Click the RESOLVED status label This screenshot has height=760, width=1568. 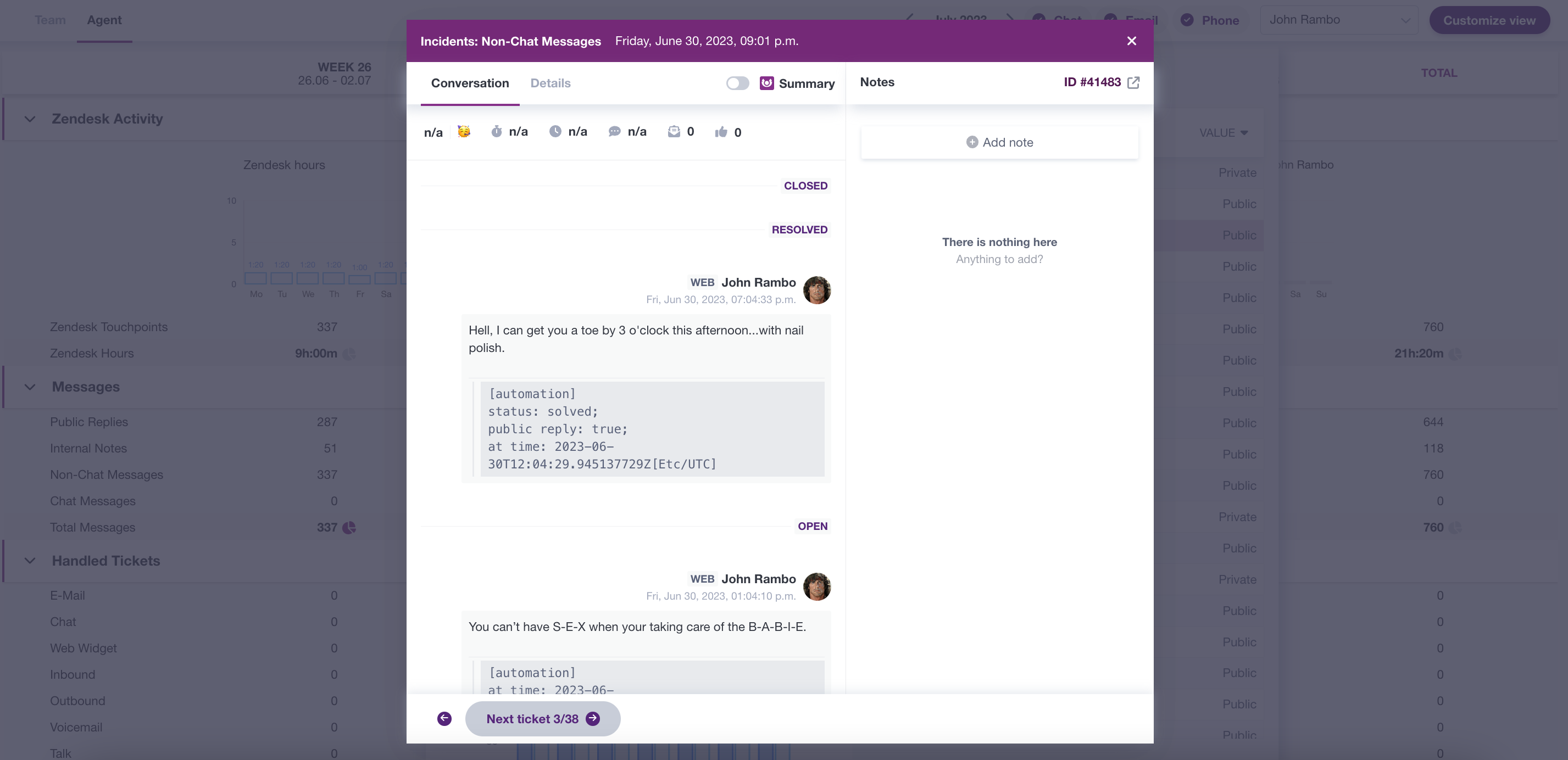799,230
